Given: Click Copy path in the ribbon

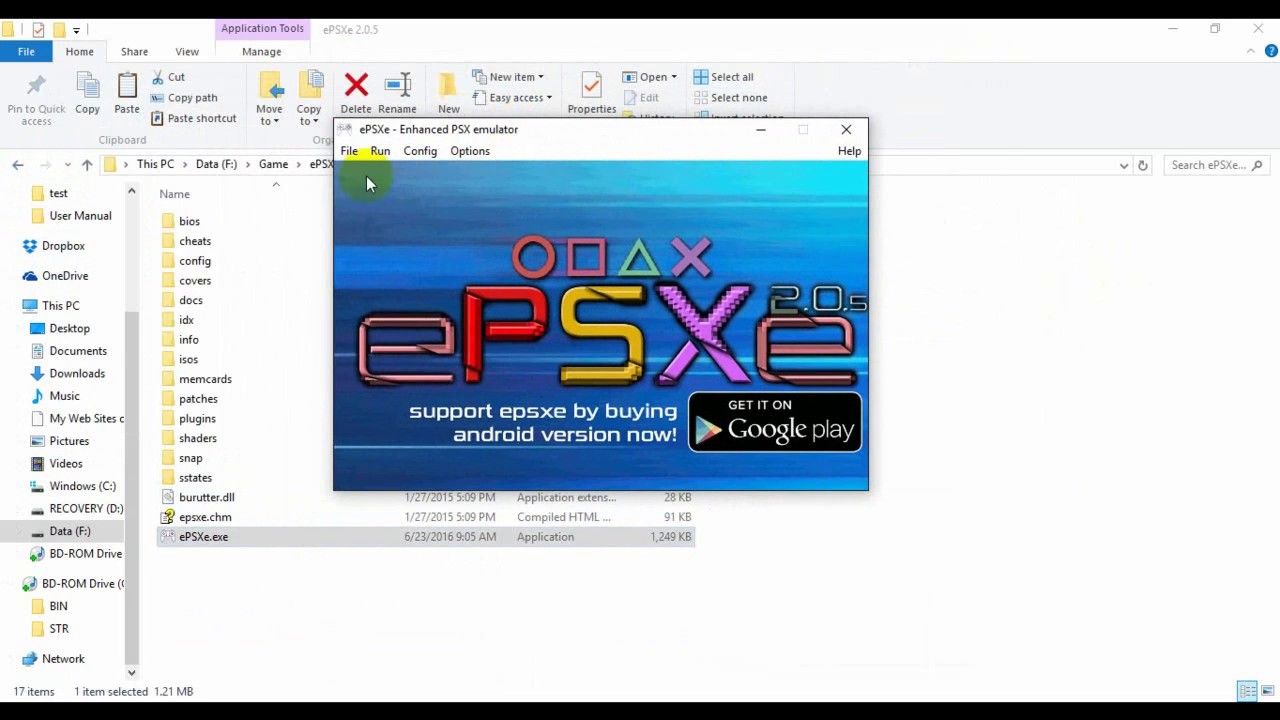Looking at the screenshot, I should pyautogui.click(x=184, y=98).
